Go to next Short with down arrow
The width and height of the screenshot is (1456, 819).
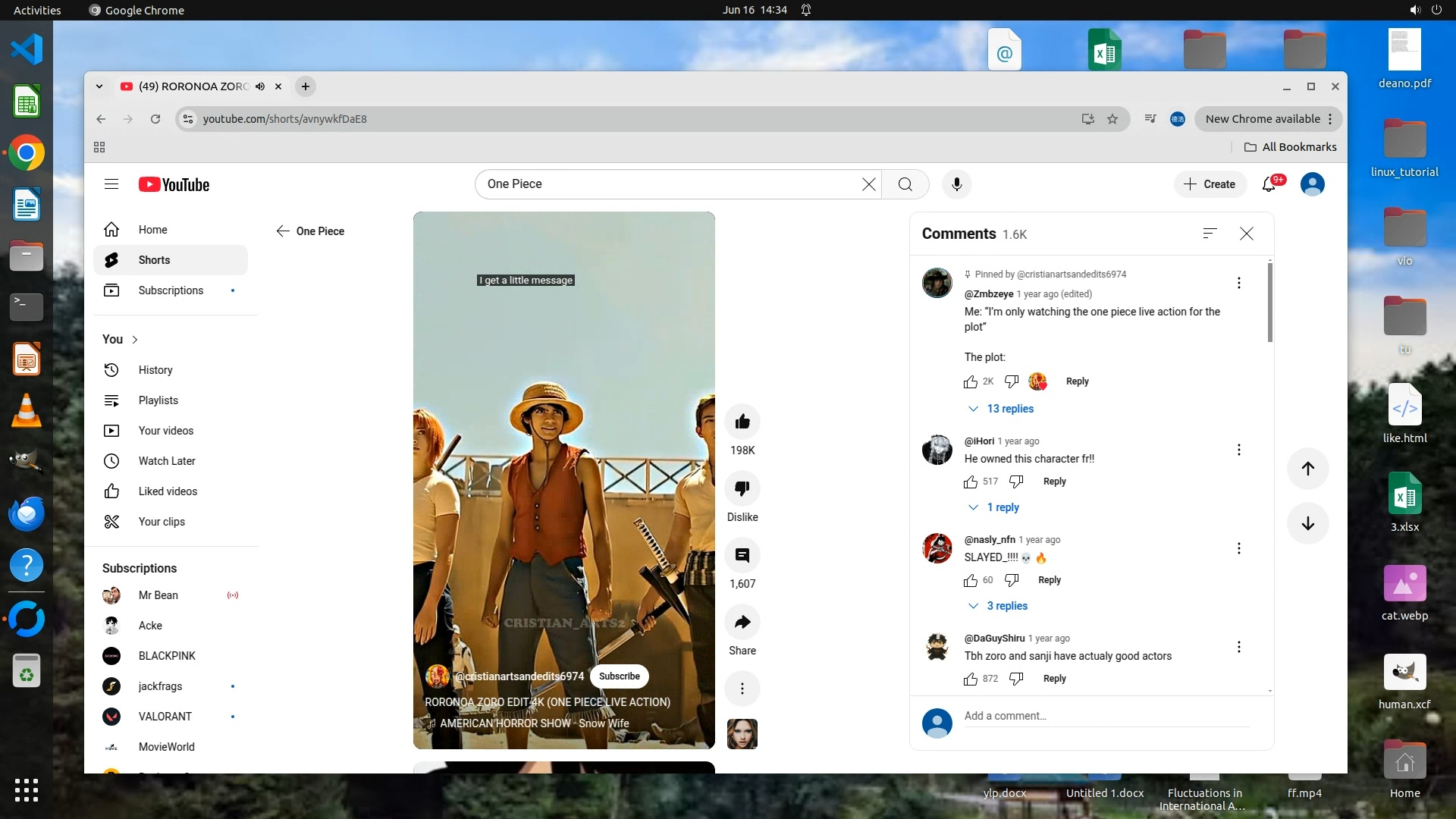1307,523
